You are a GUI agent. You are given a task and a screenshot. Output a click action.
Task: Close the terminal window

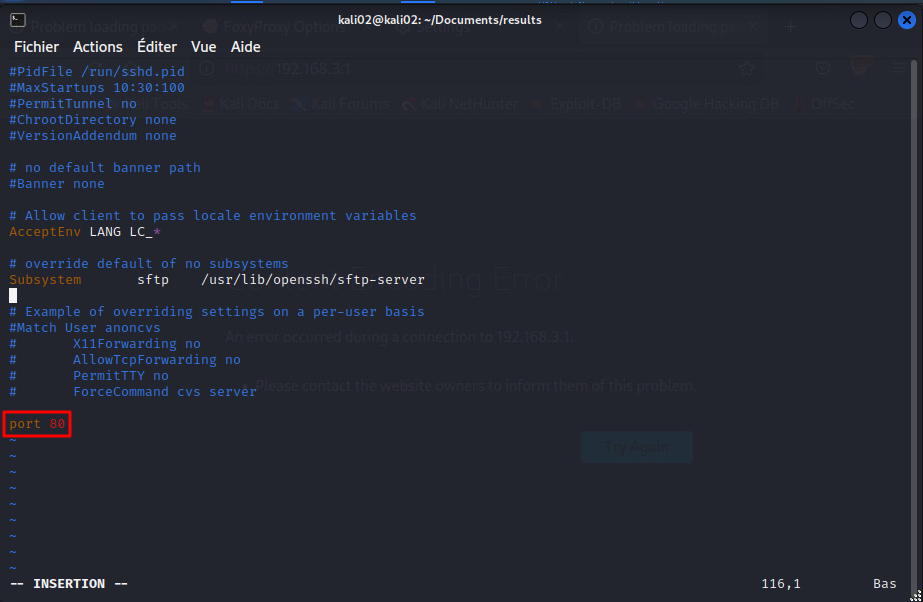905,20
